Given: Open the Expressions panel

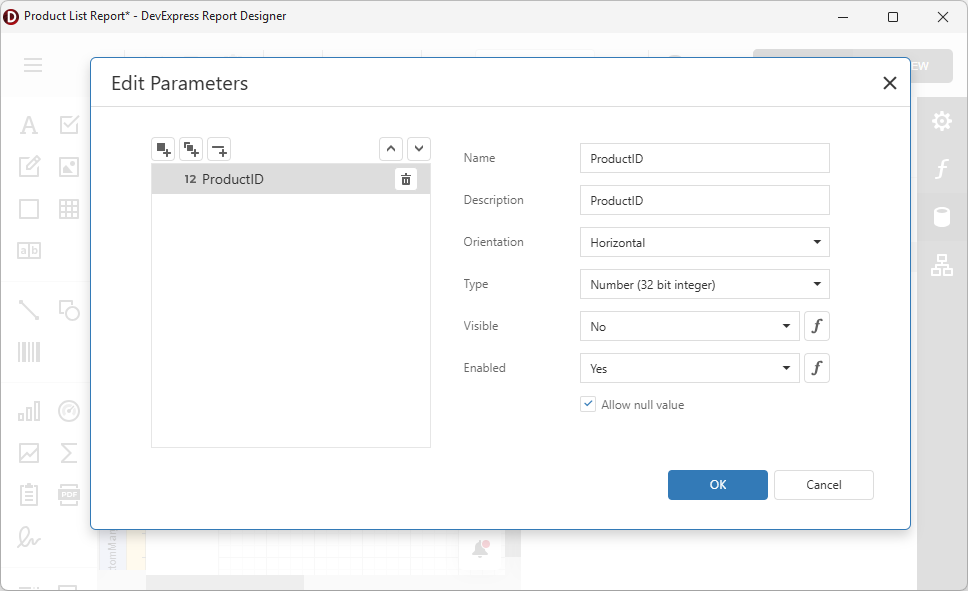Looking at the screenshot, I should tap(941, 169).
